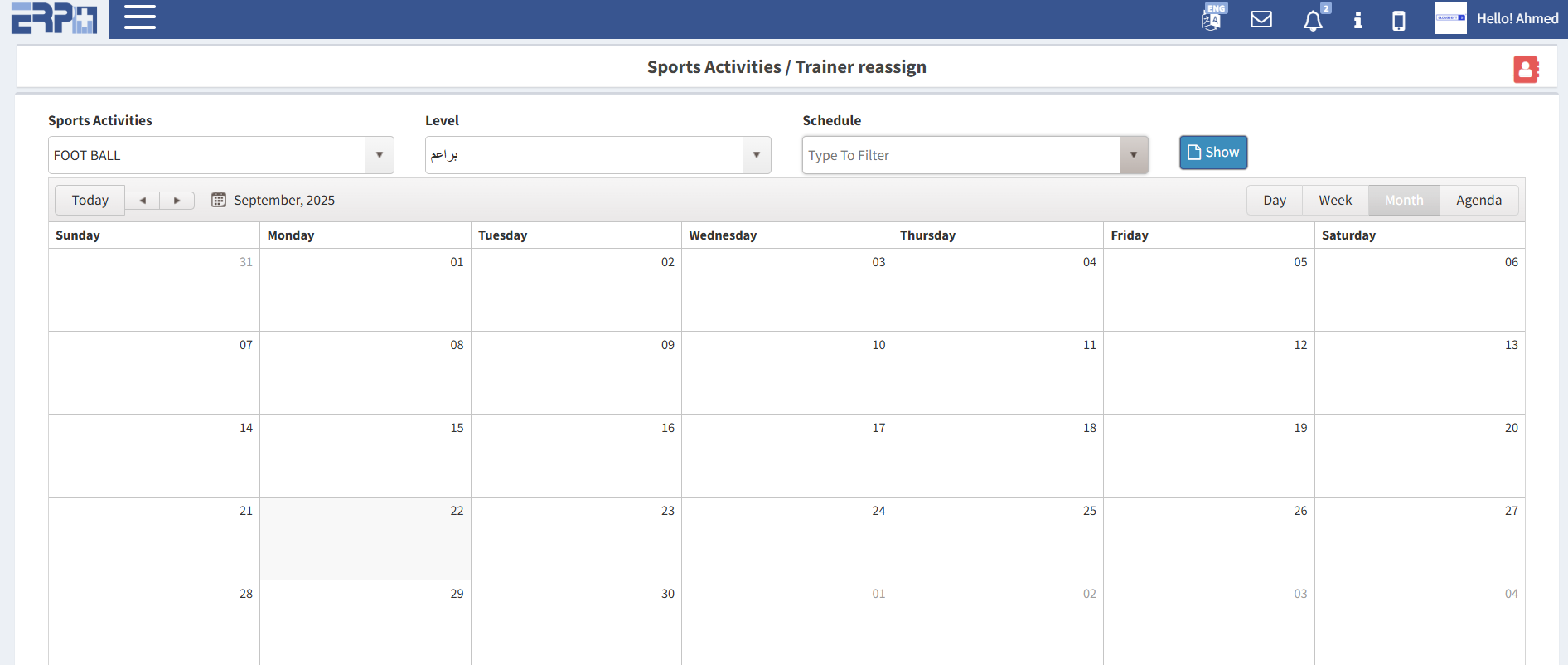Switch to Week view
Screen dimensions: 1568x665
[x=1335, y=201]
